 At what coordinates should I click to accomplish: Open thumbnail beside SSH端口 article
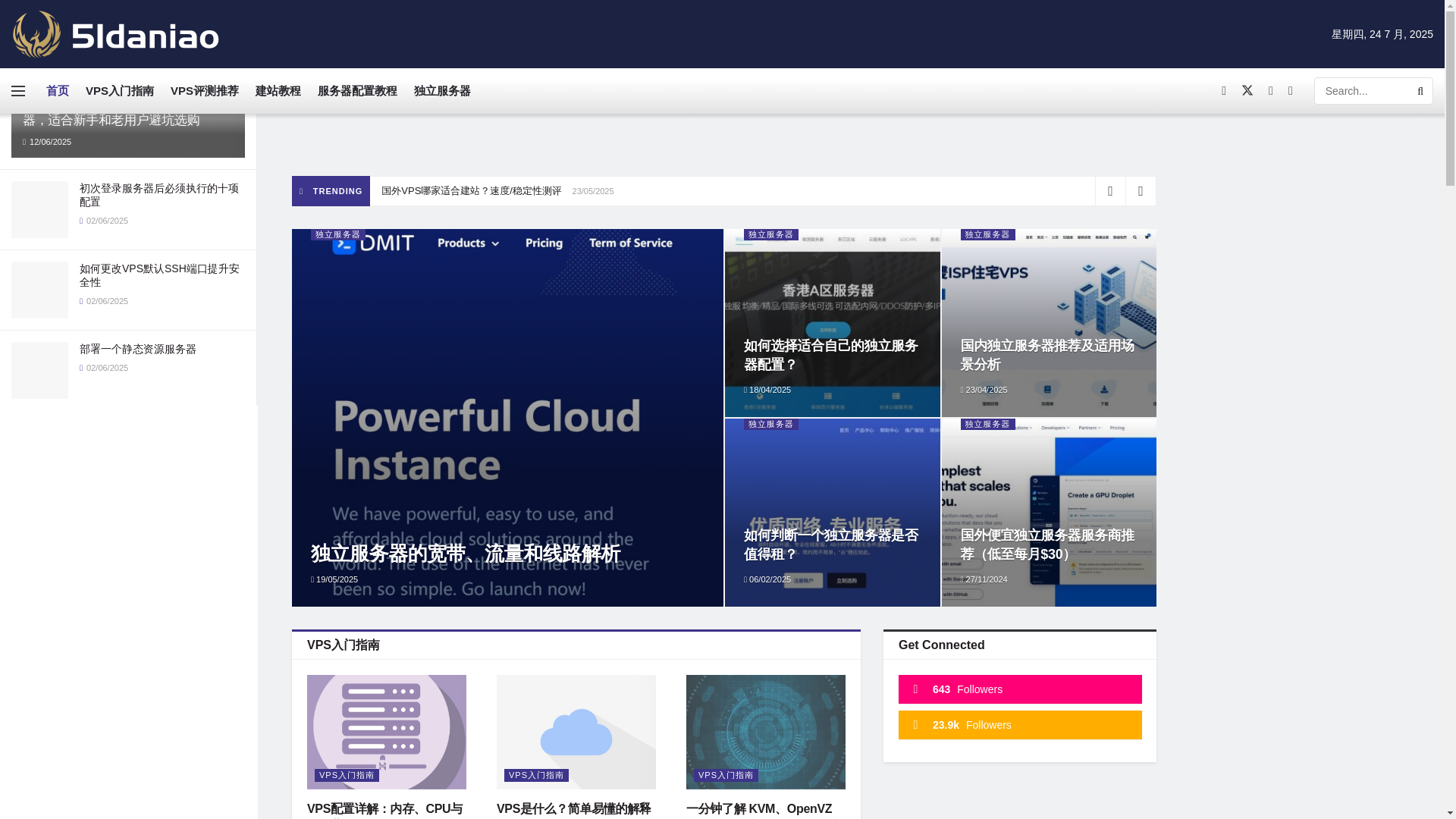[x=39, y=290]
